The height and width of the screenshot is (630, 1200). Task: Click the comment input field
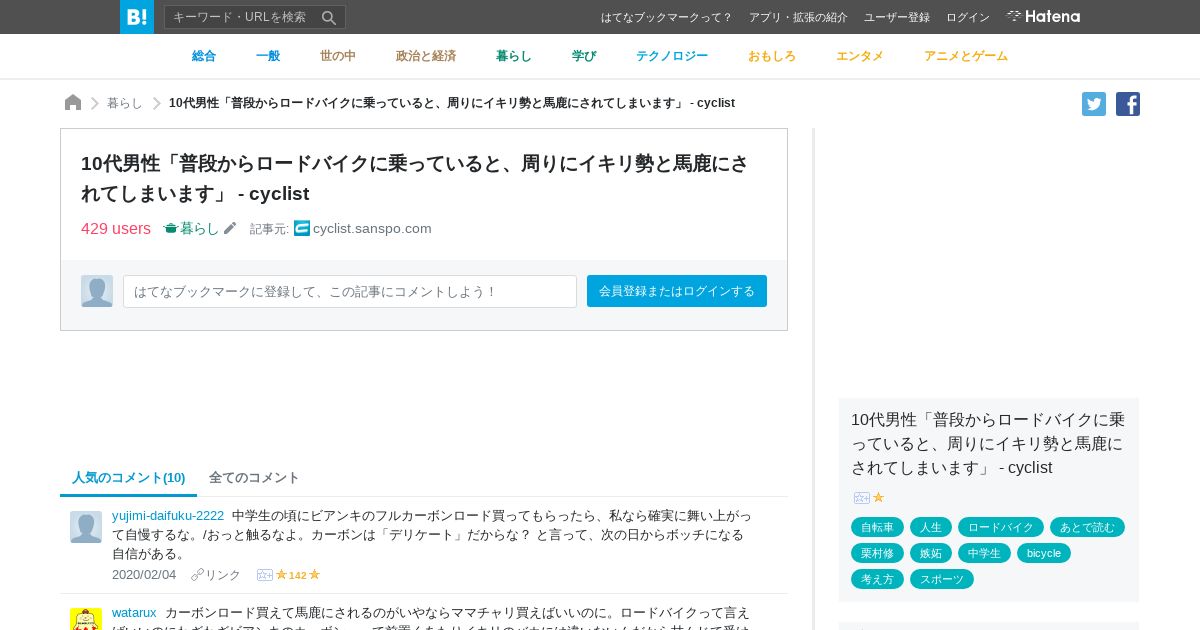350,291
